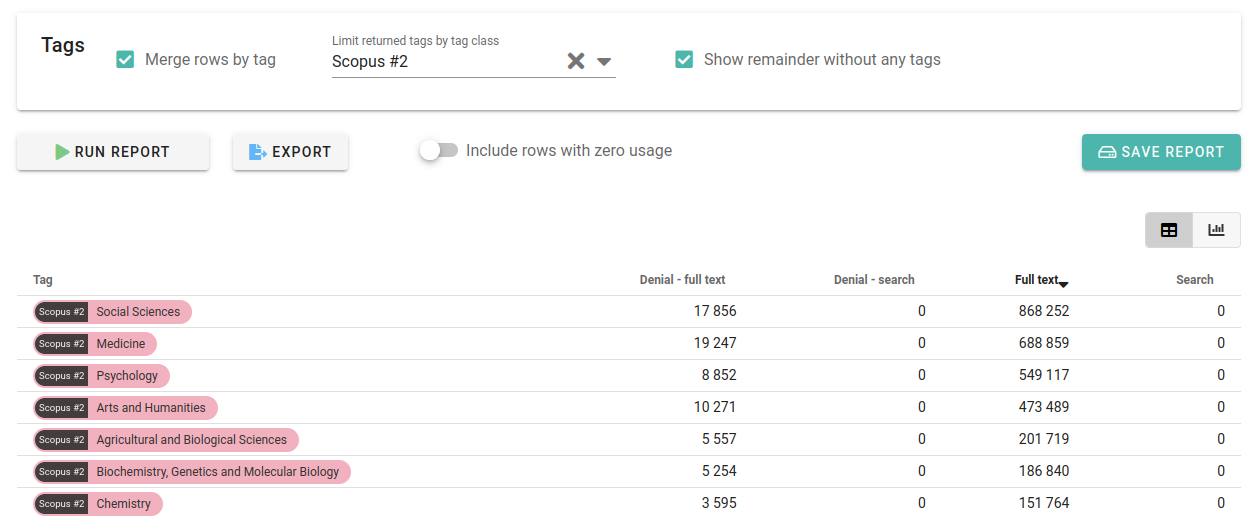Click the Save Report button
Image resolution: width=1258 pixels, height=518 pixels.
[1161, 152]
